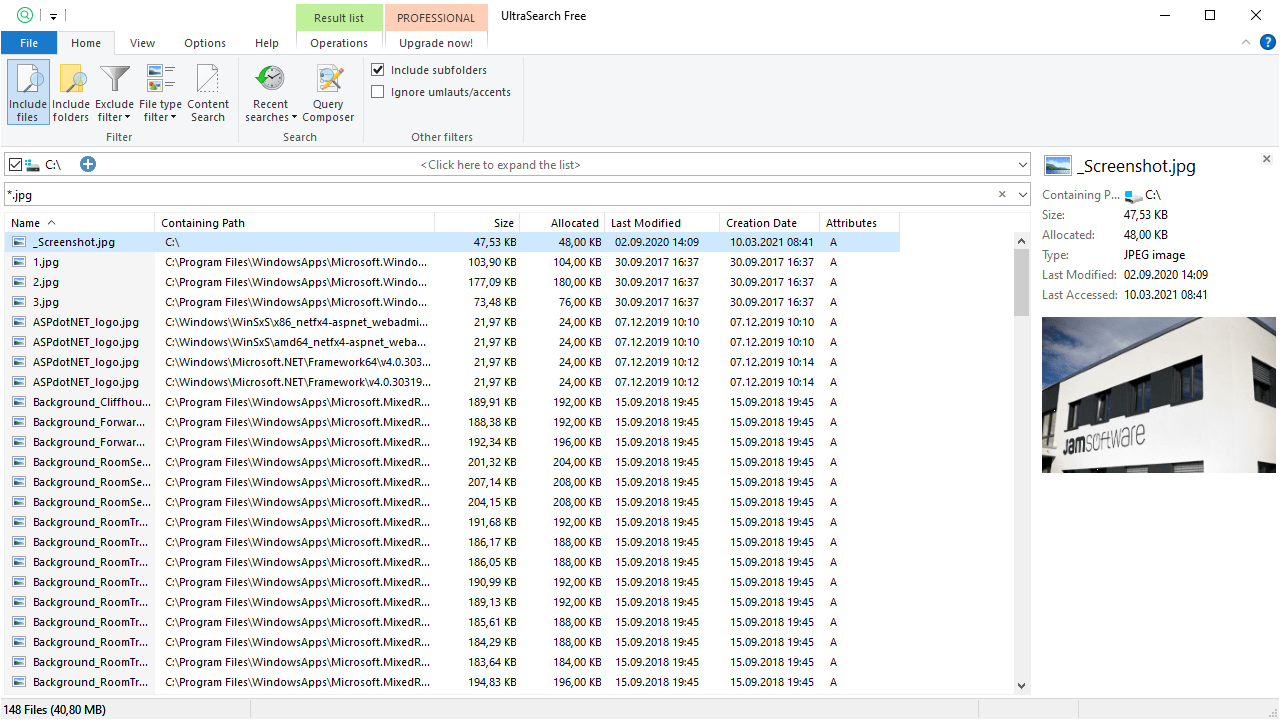Viewport: 1280px width, 720px height.
Task: Click the results vertical scrollbar thumb
Action: point(1021,282)
